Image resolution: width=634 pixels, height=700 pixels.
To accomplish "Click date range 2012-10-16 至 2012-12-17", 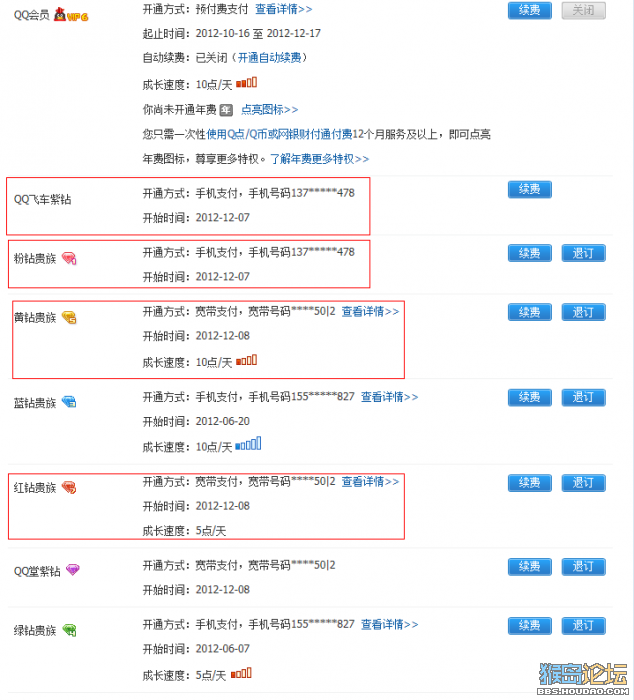I will coord(258,33).
